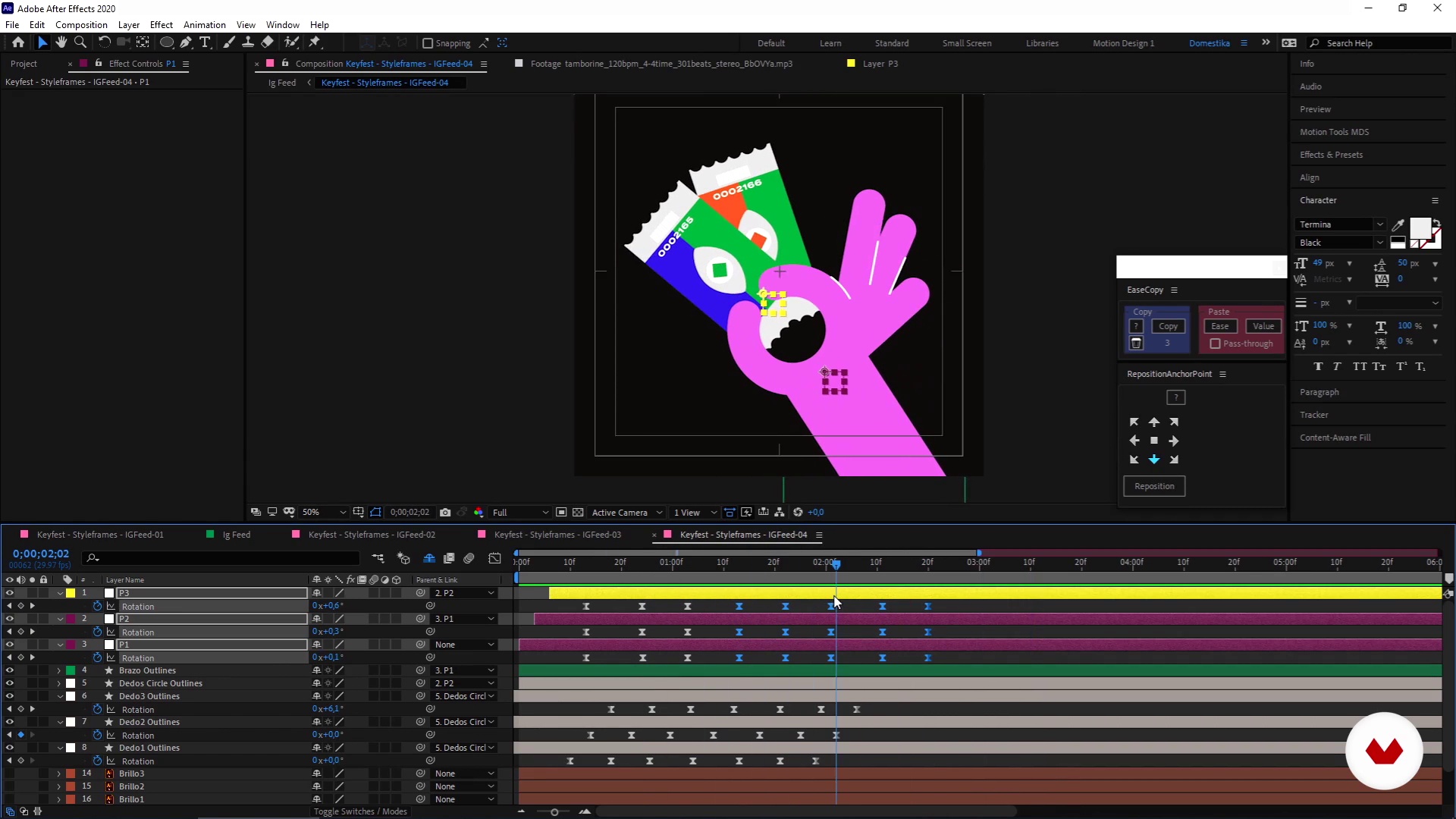Enable the Snapping checkbox
The height and width of the screenshot is (819, 1456).
point(428,43)
